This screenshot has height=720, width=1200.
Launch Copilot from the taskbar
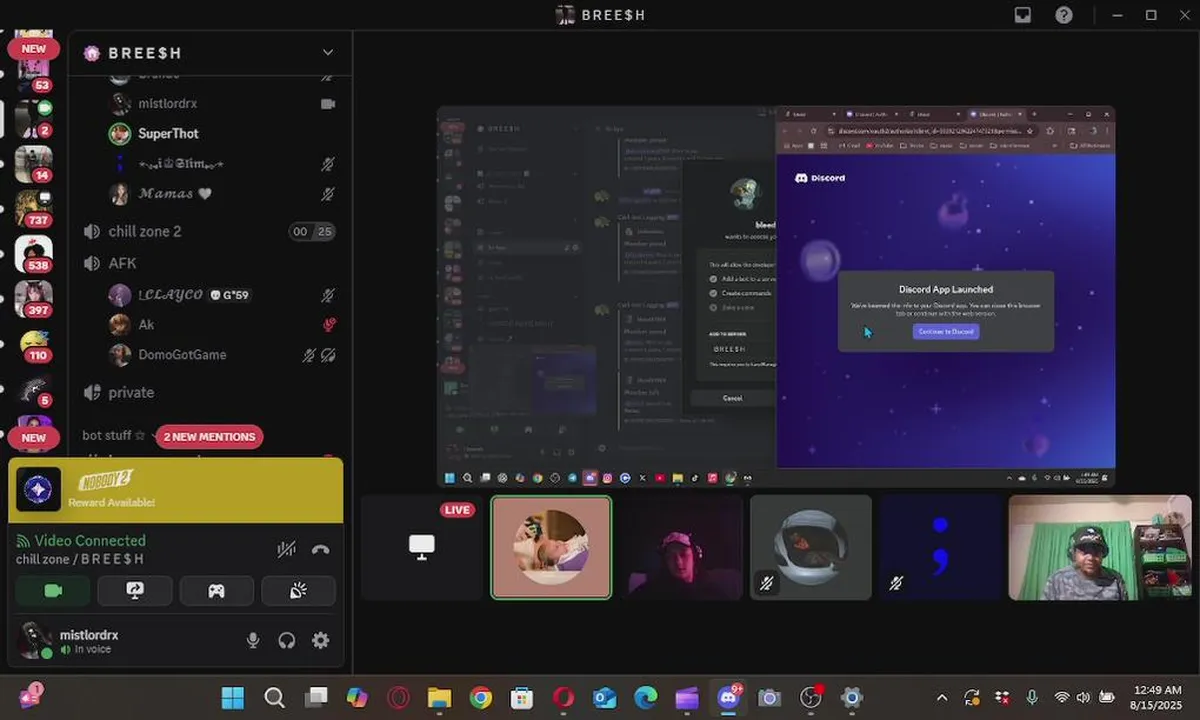[x=357, y=698]
